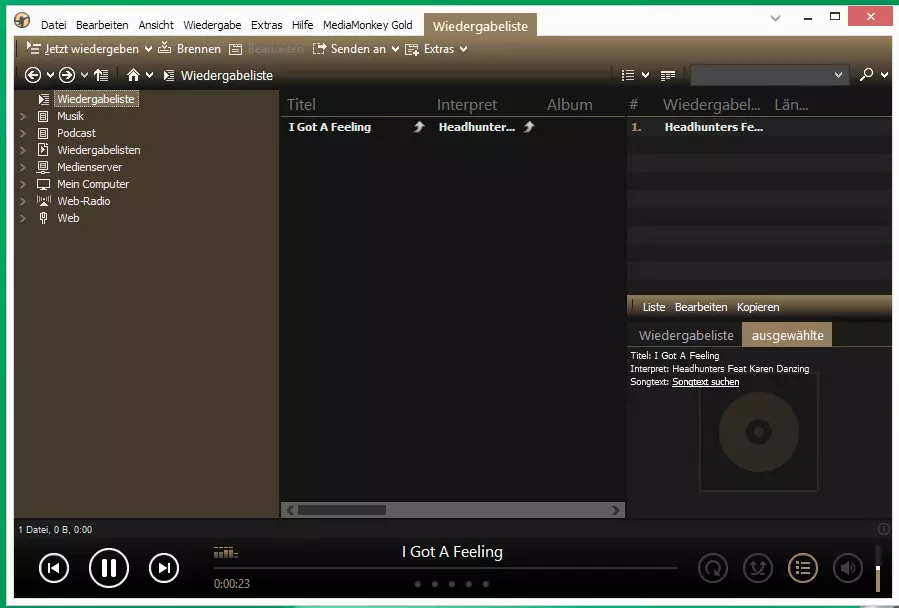Open the Extras menu in menu bar
The width and height of the screenshot is (899, 608).
[266, 25]
